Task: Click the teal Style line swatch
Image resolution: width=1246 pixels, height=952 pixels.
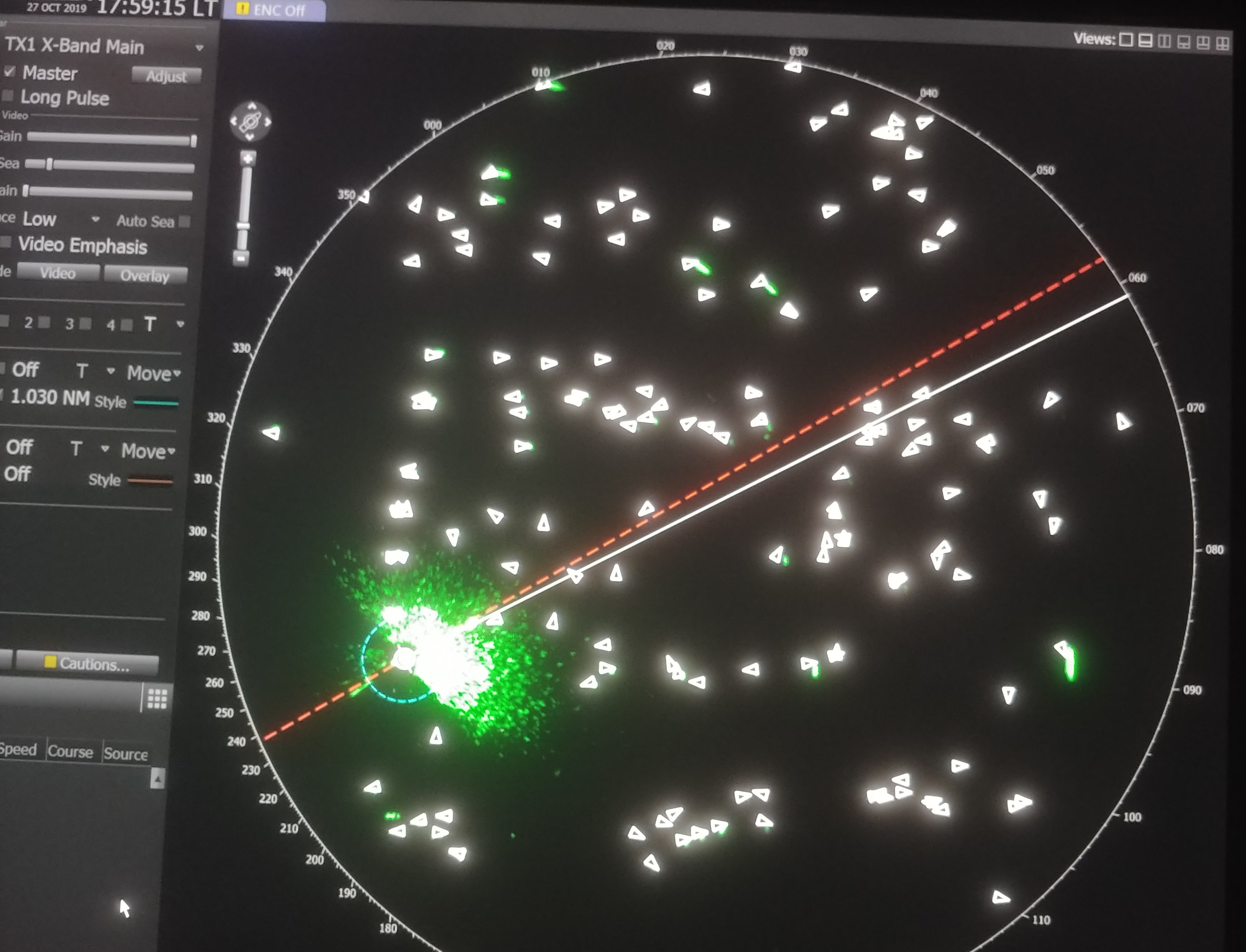Action: [x=156, y=403]
